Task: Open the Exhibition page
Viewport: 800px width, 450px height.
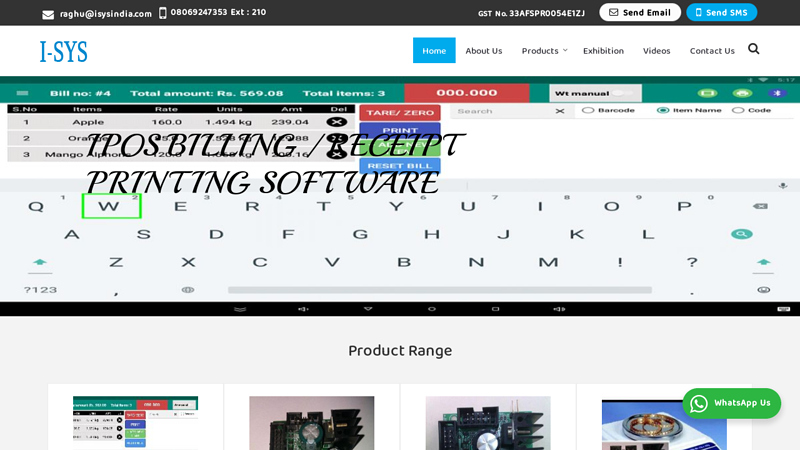Action: click(603, 51)
